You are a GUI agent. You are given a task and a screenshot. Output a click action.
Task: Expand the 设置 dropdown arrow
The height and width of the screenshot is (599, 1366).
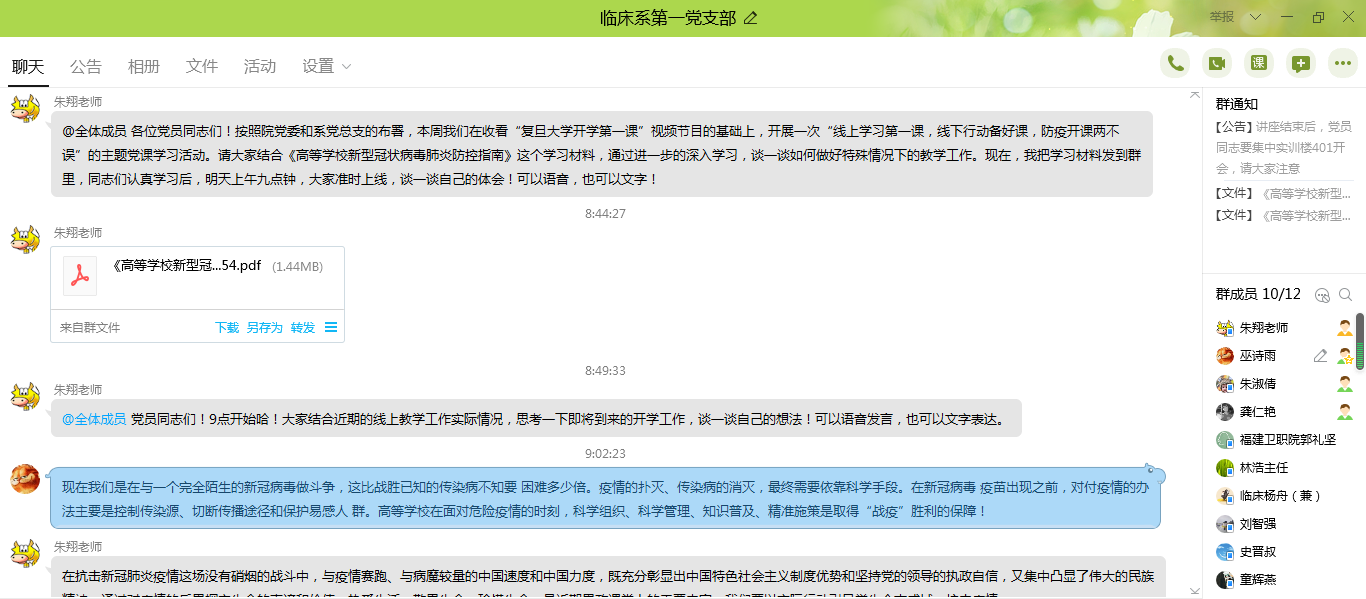(347, 67)
